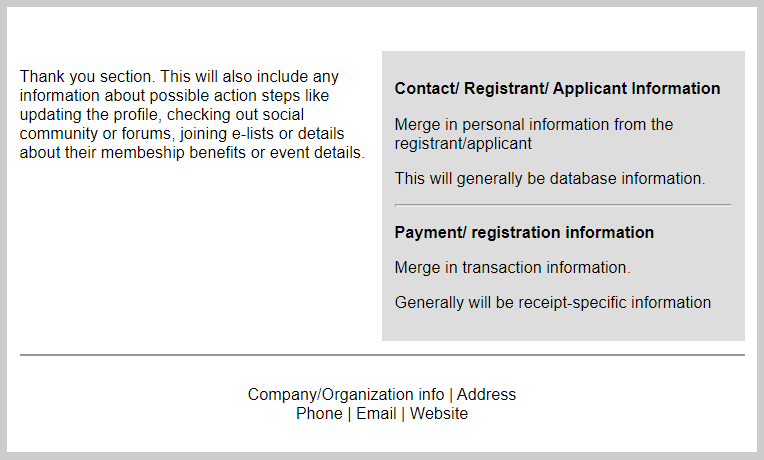The image size is (764, 460).
Task: Click 'Company/Organization info' in the footer
Action: click(346, 395)
